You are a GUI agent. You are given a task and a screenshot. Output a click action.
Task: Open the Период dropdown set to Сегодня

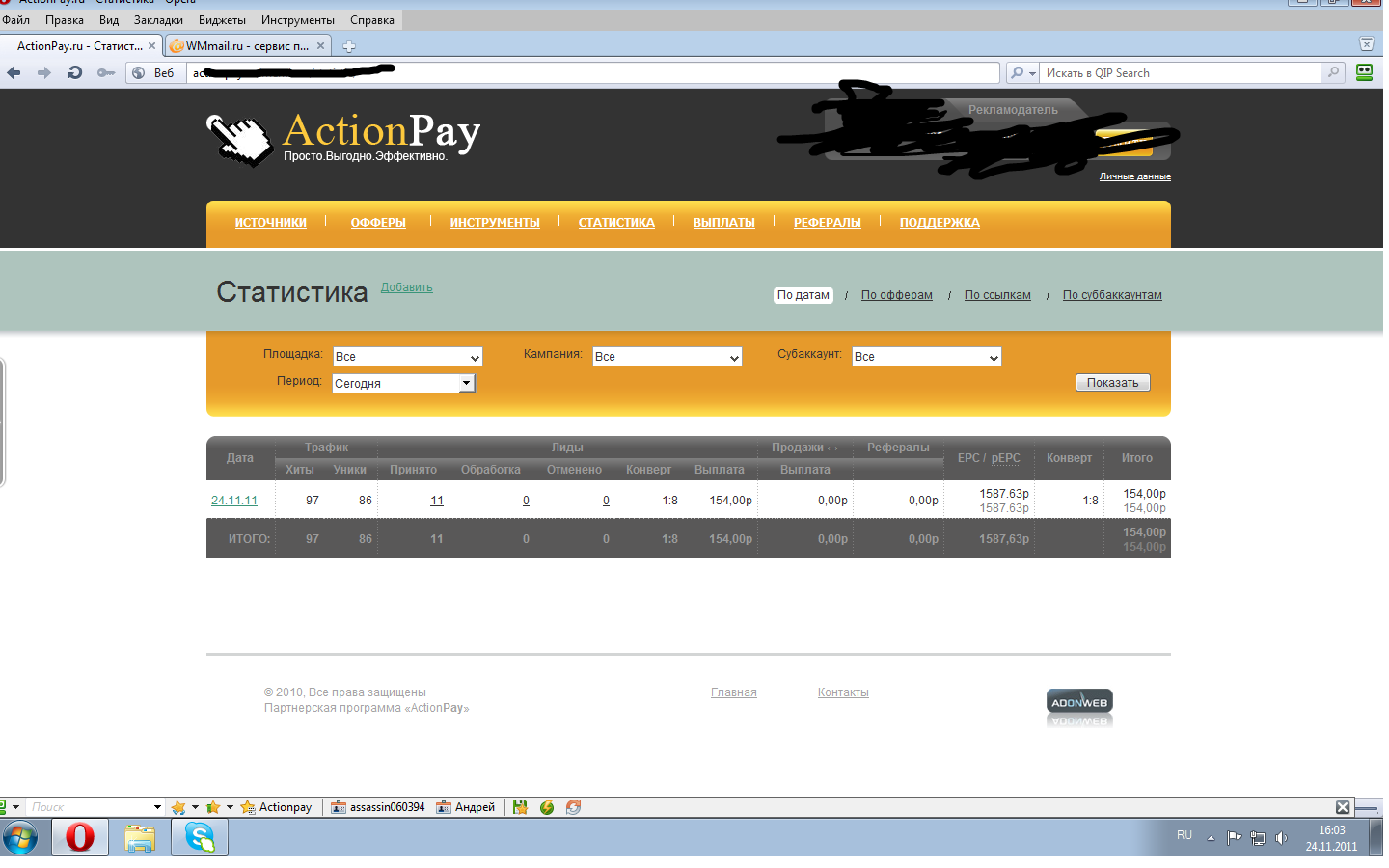[x=403, y=383]
